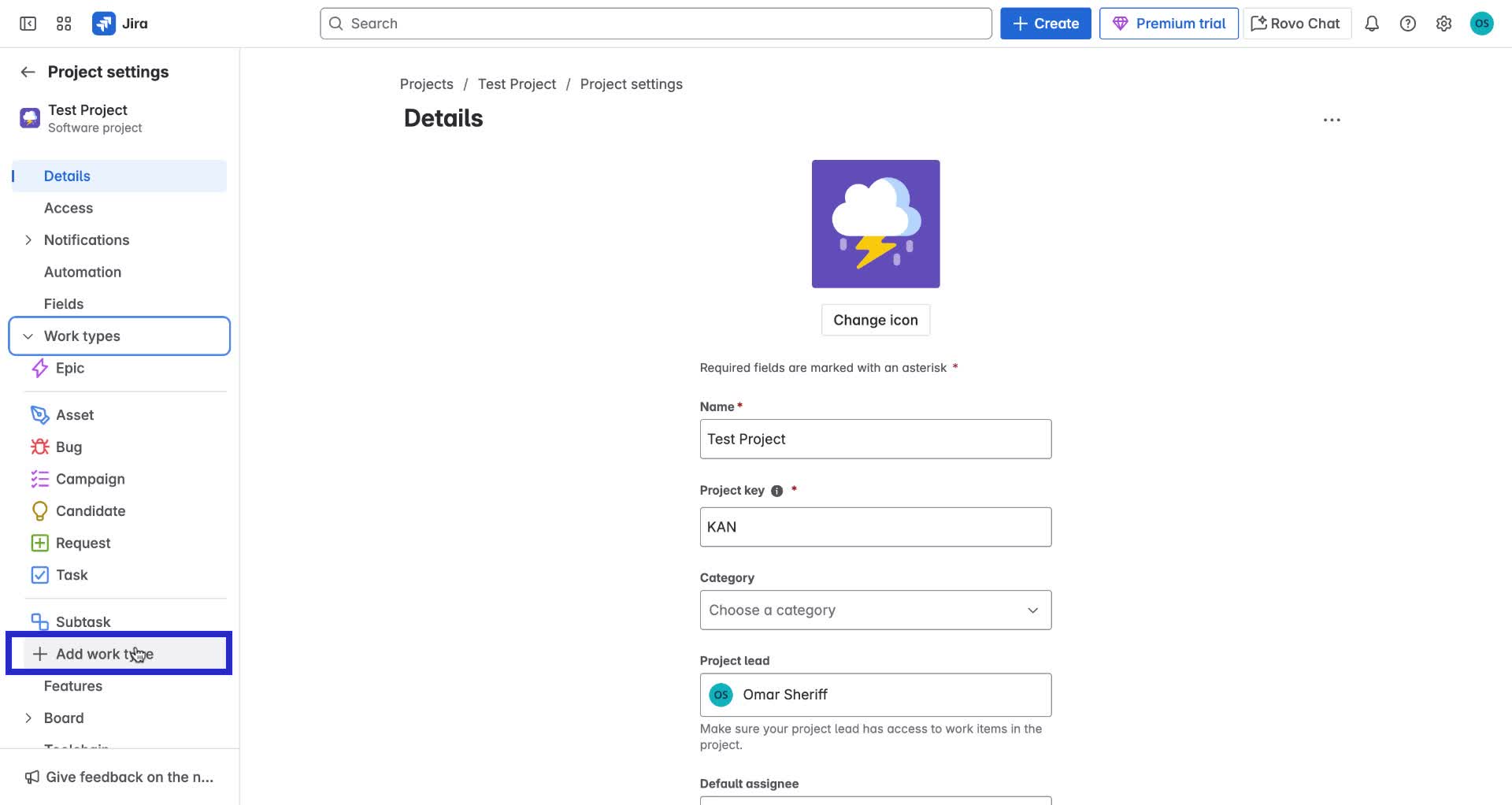The width and height of the screenshot is (1512, 805).
Task: Click the Epic work type icon
Action: pyautogui.click(x=39, y=368)
